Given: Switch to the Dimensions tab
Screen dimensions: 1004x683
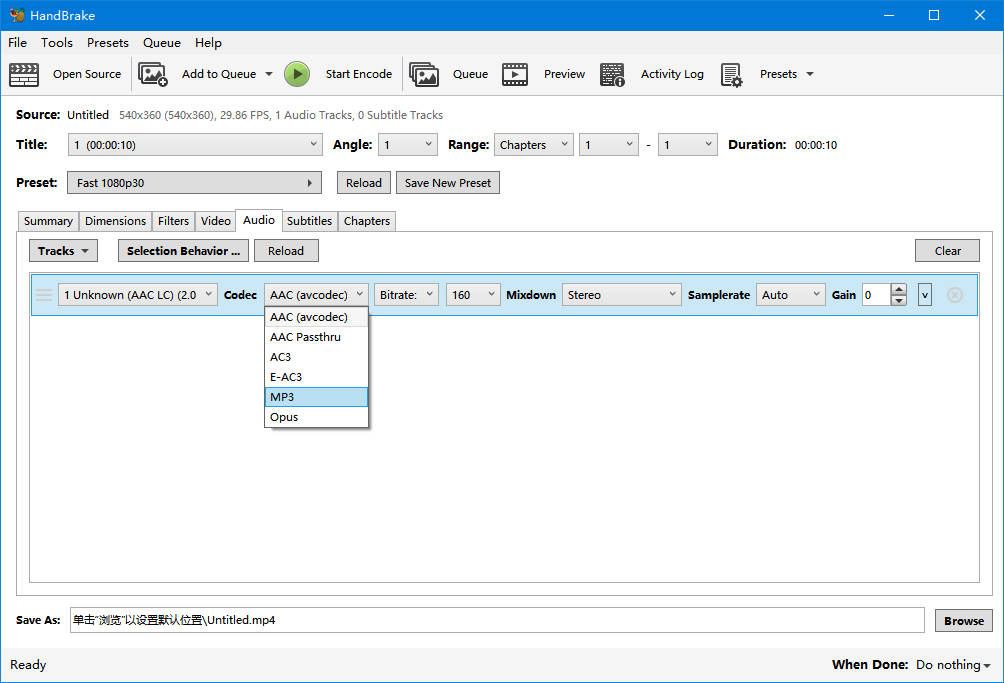Looking at the screenshot, I should click(x=115, y=221).
